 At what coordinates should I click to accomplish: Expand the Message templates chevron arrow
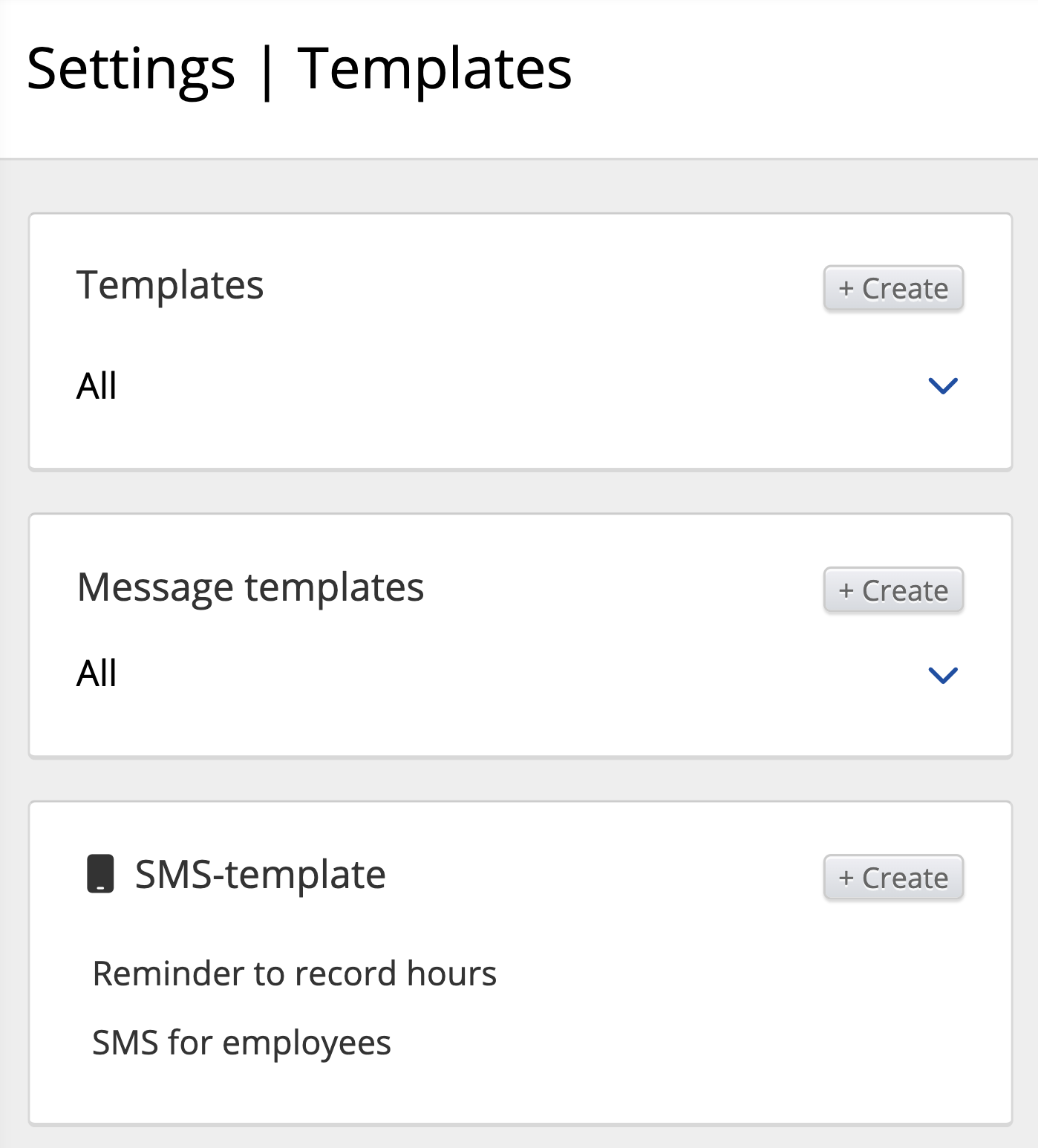[943, 675]
